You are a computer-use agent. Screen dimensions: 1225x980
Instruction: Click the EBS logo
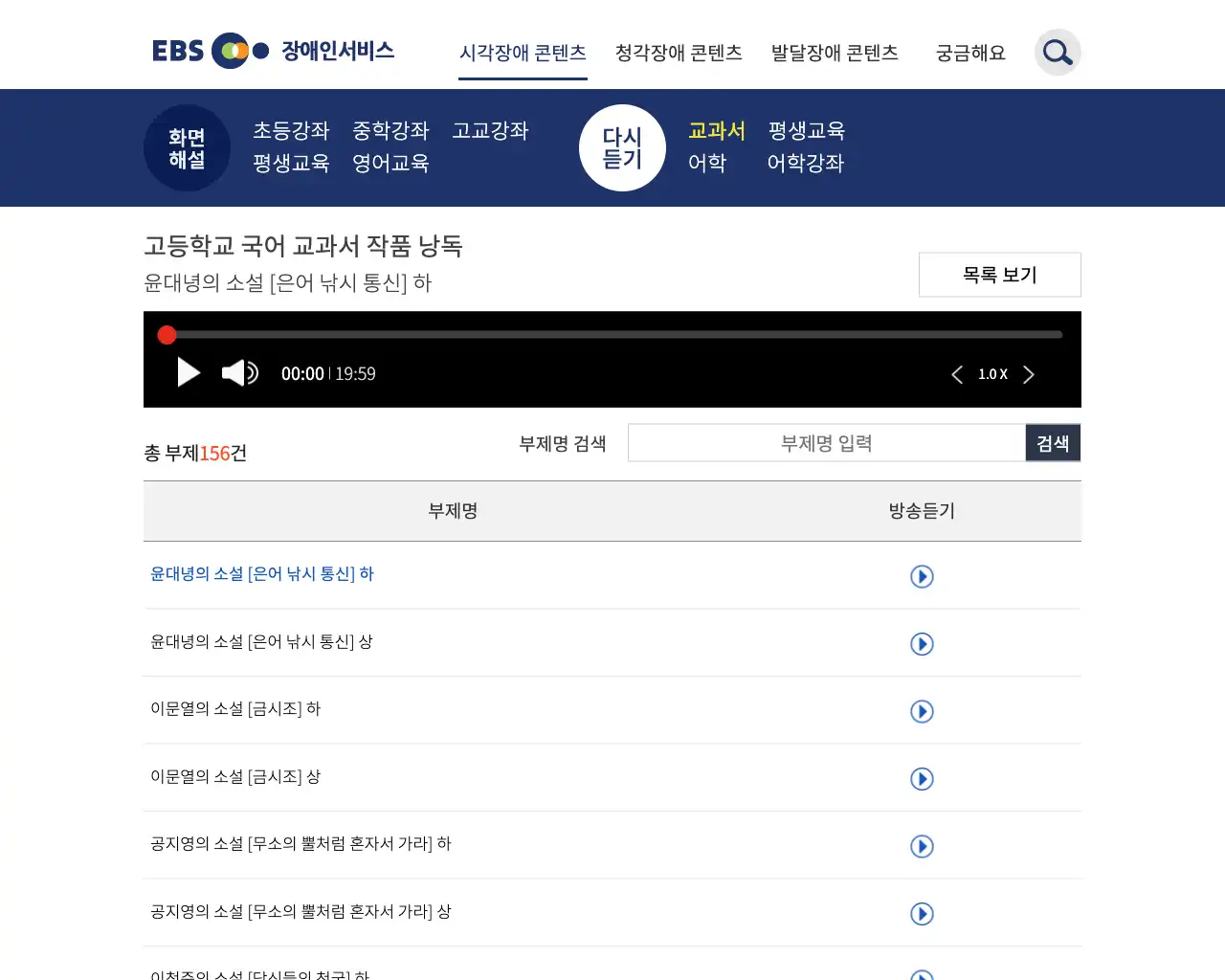178,51
